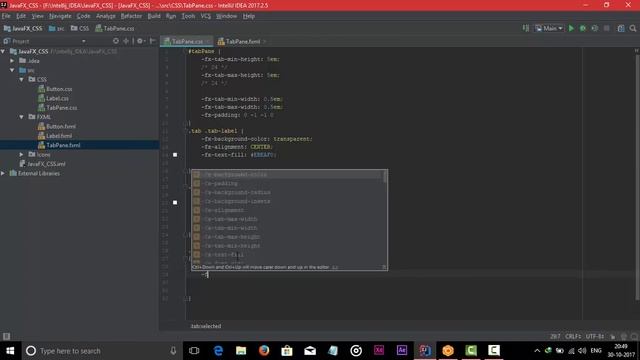Select Label.css in the project tree
Viewport: 640px width, 360px height.
[57, 98]
